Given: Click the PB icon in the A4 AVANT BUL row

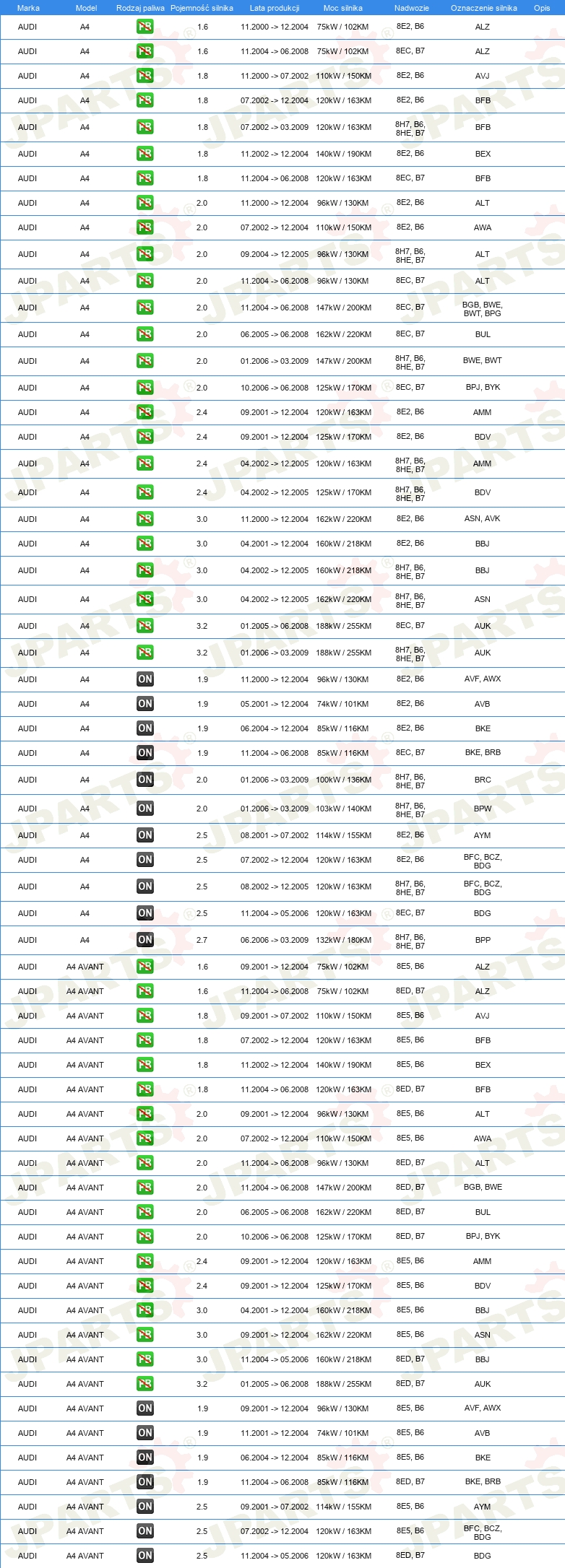Looking at the screenshot, I should (145, 1212).
